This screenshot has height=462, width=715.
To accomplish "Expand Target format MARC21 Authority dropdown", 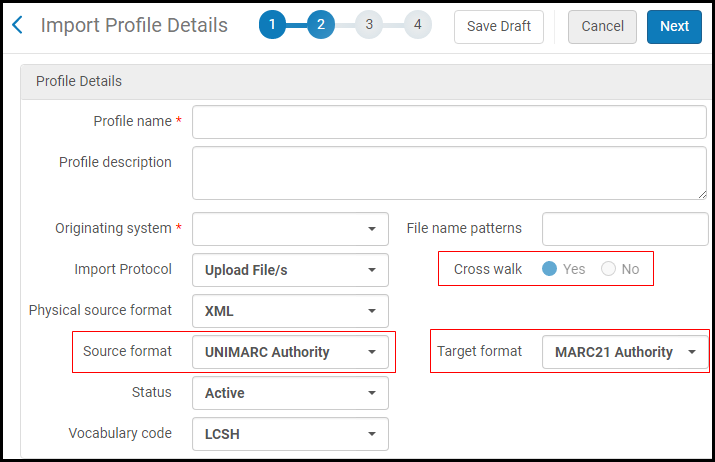I will [x=625, y=352].
